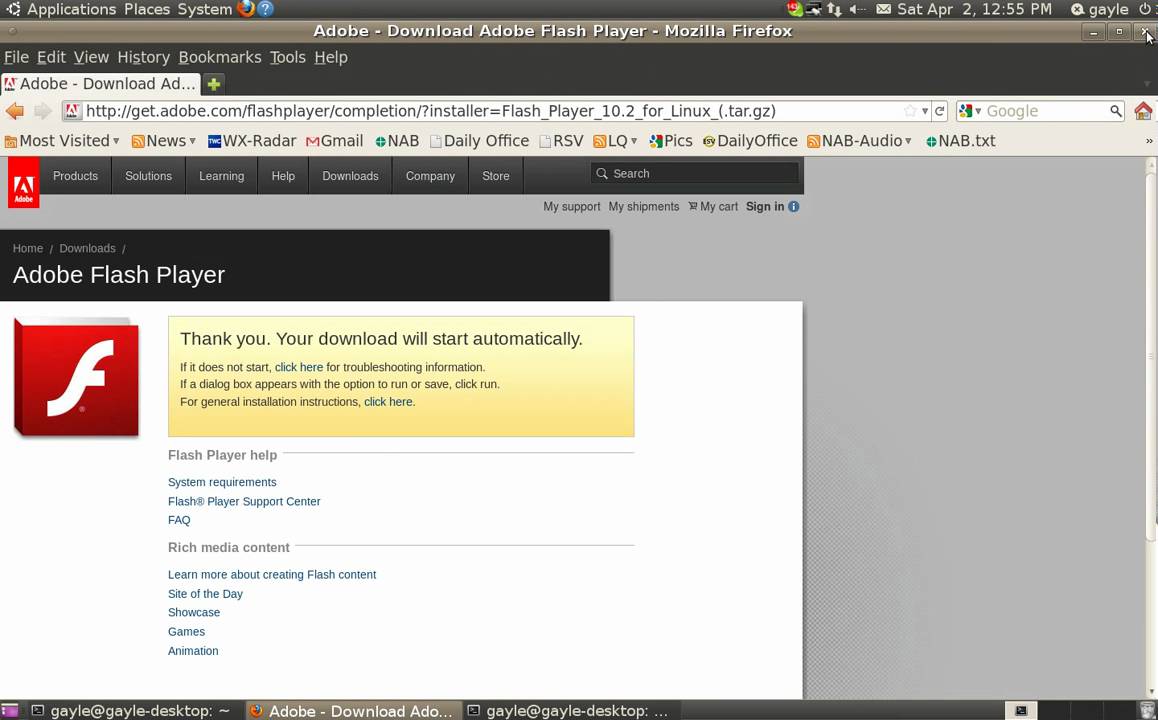The height and width of the screenshot is (720, 1158).
Task: Click the clock in the top panel
Action: (974, 9)
